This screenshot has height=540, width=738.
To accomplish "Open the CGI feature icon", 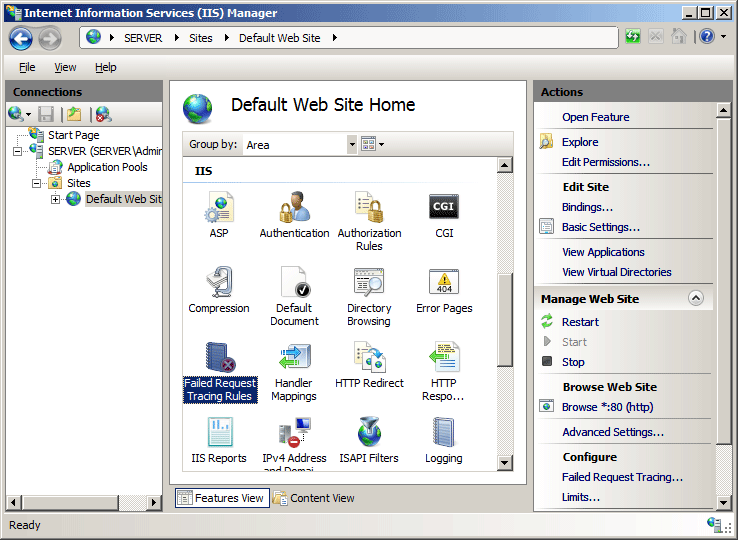I will pos(444,215).
